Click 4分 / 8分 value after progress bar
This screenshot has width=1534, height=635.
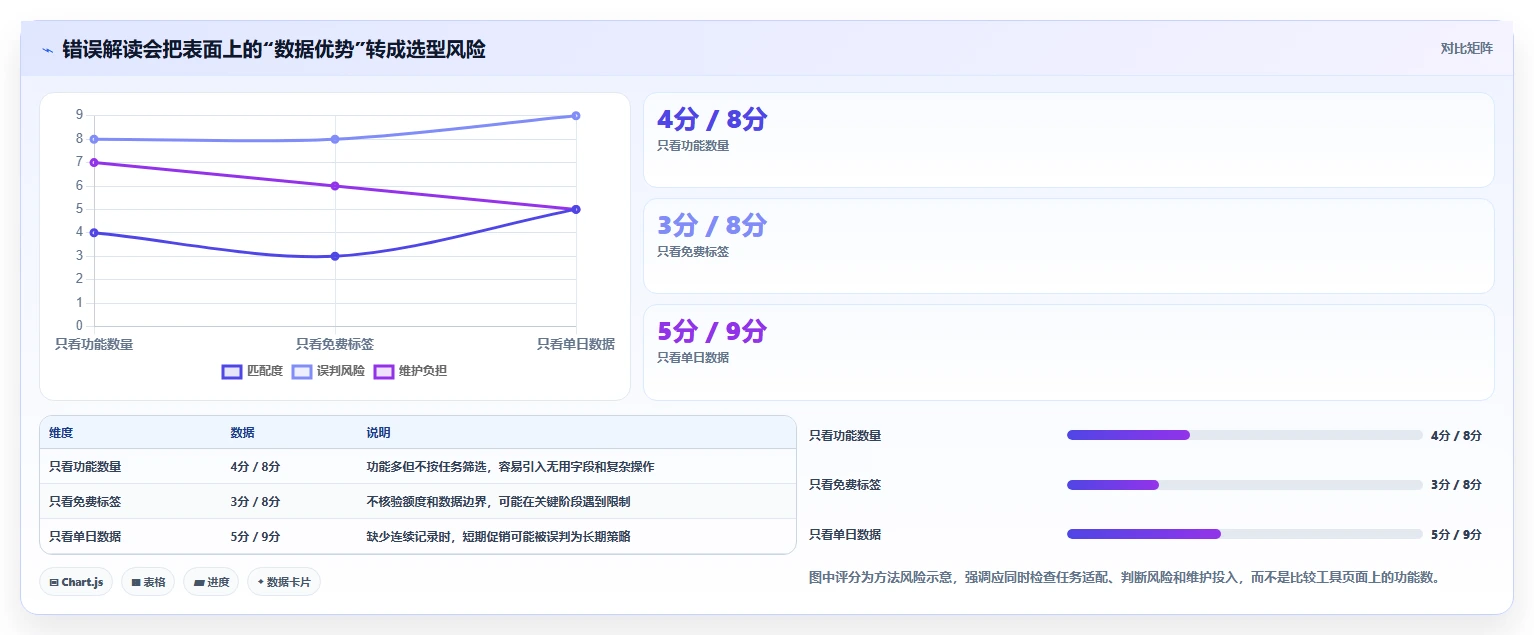pyautogui.click(x=1456, y=436)
